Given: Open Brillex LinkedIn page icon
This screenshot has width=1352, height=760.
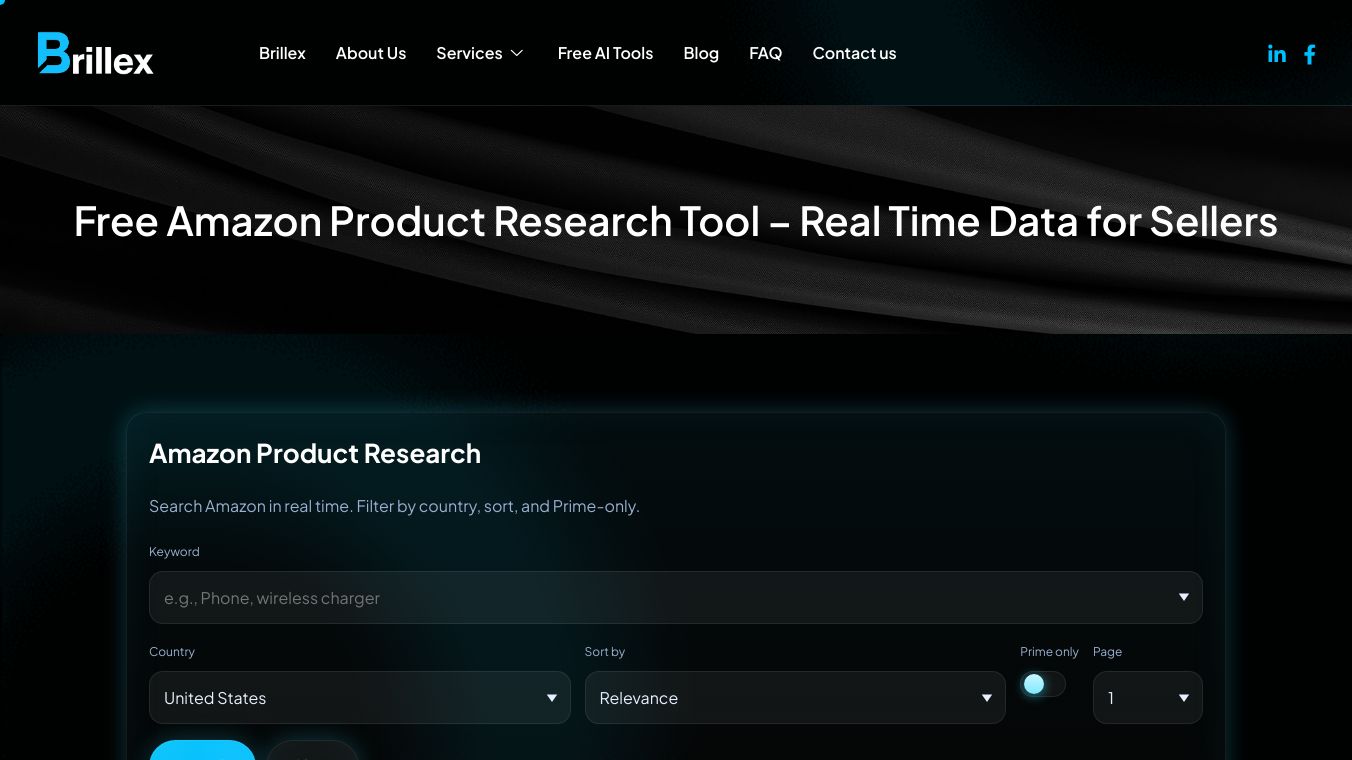Looking at the screenshot, I should coord(1277,54).
